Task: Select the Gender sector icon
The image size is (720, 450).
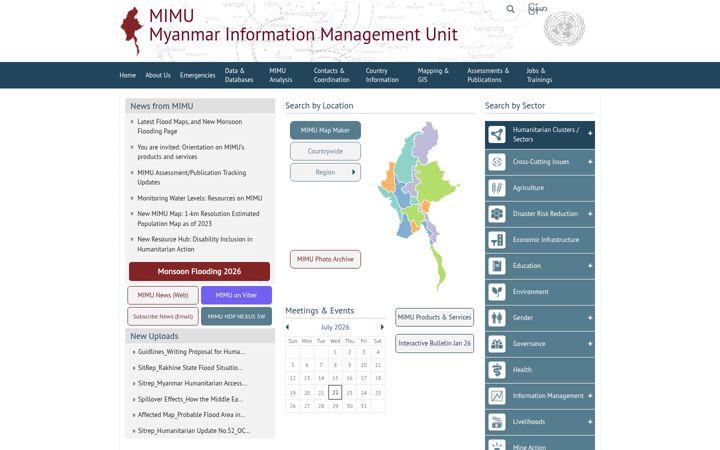Action: pos(497,318)
